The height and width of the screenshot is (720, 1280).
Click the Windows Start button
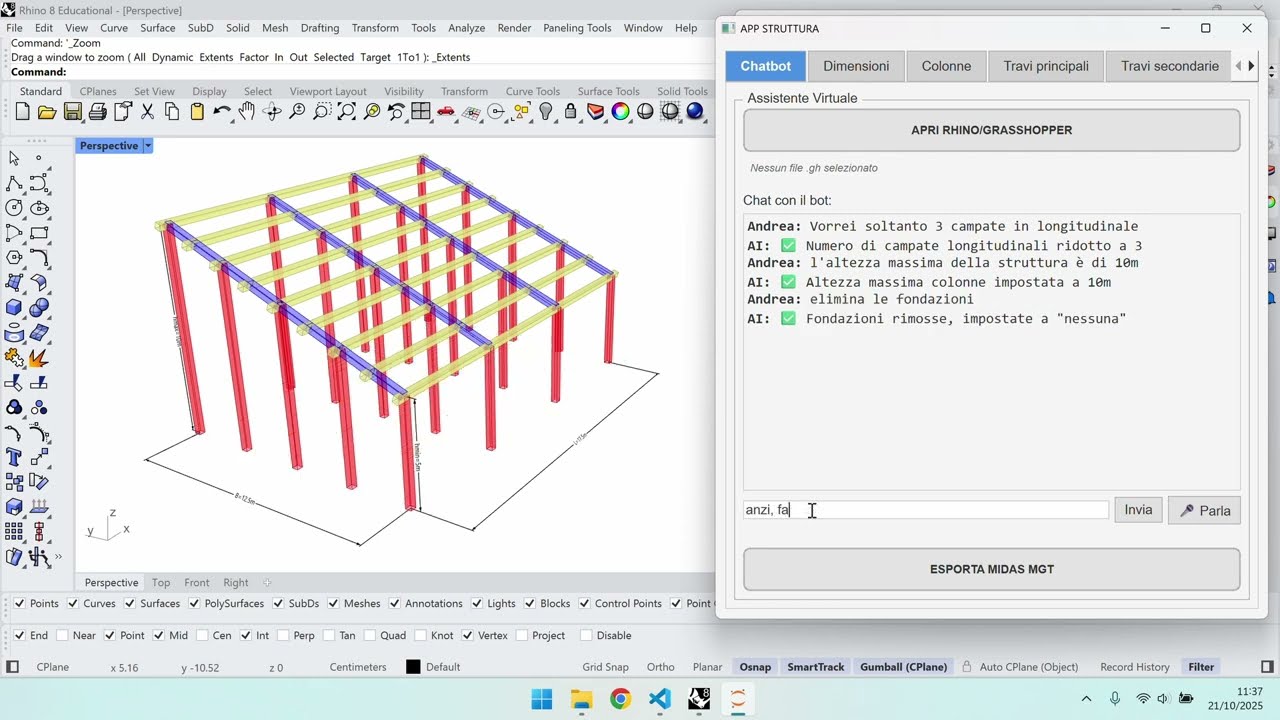542,698
